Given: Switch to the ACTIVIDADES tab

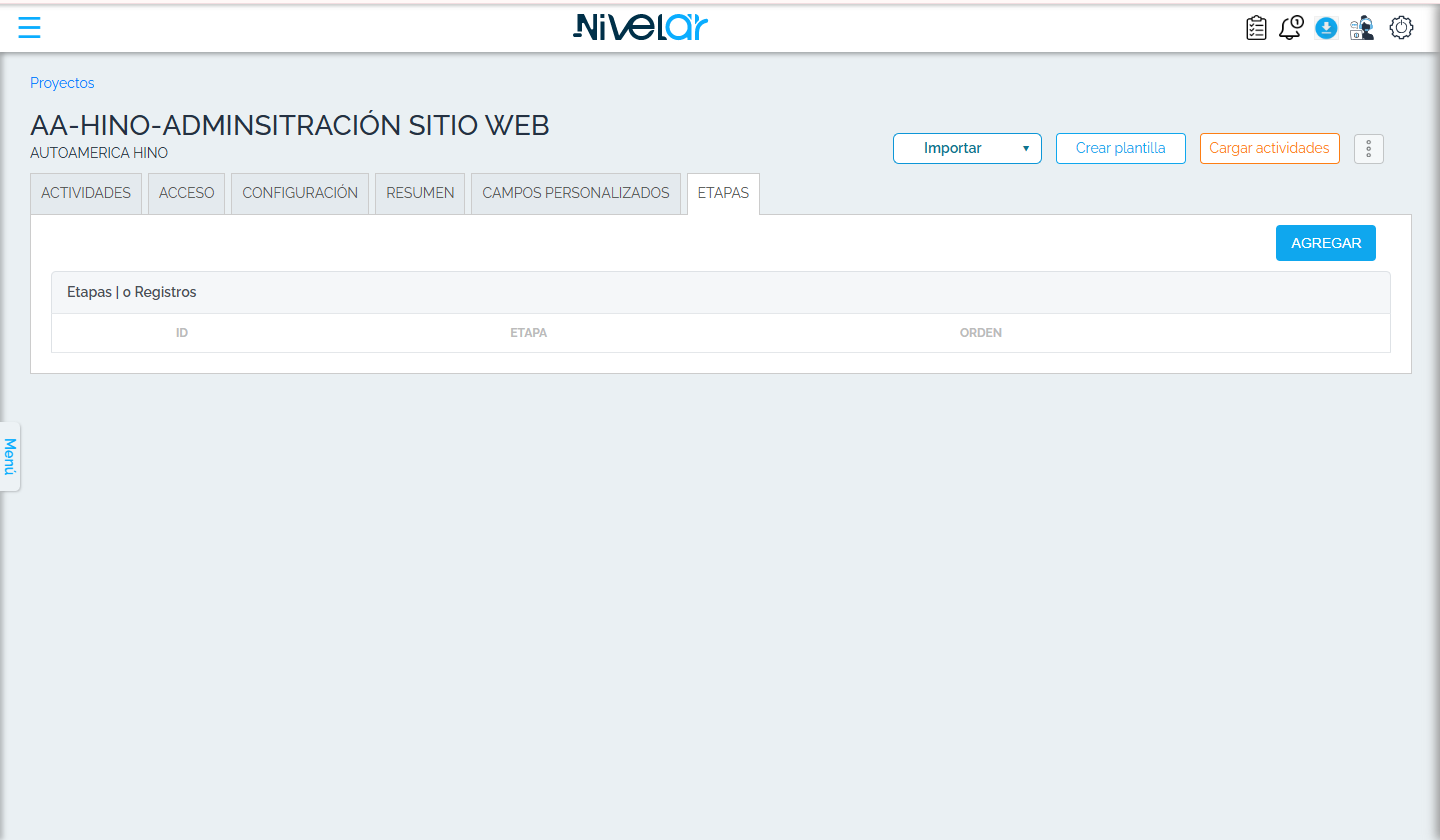Looking at the screenshot, I should 86,193.
